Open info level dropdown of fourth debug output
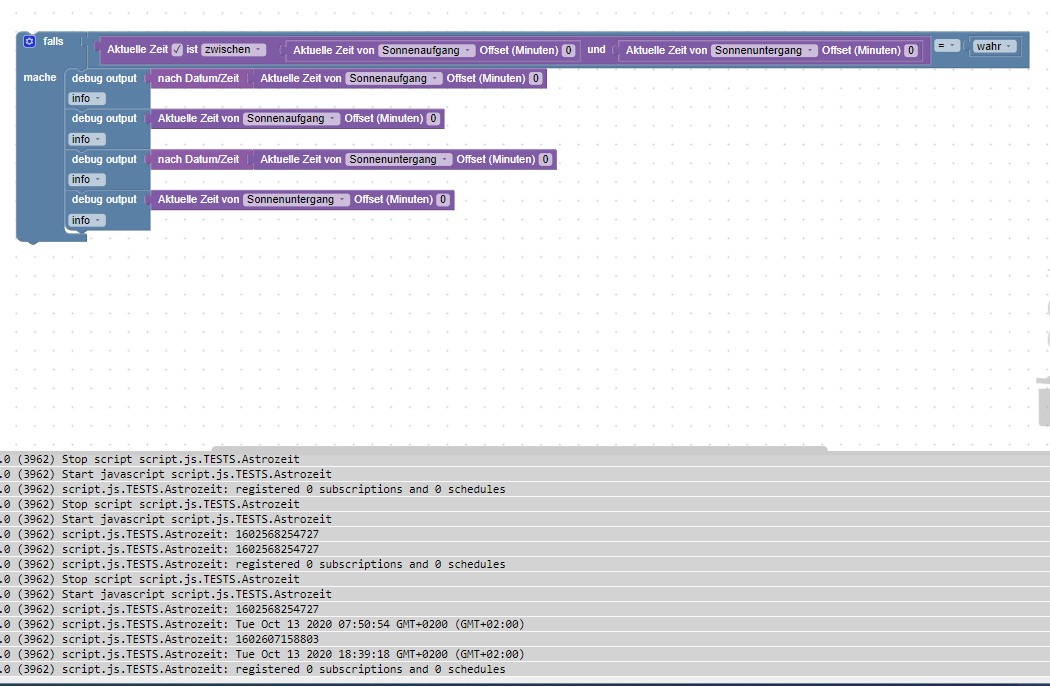Screen dimensions: 1050x686 click(86, 220)
